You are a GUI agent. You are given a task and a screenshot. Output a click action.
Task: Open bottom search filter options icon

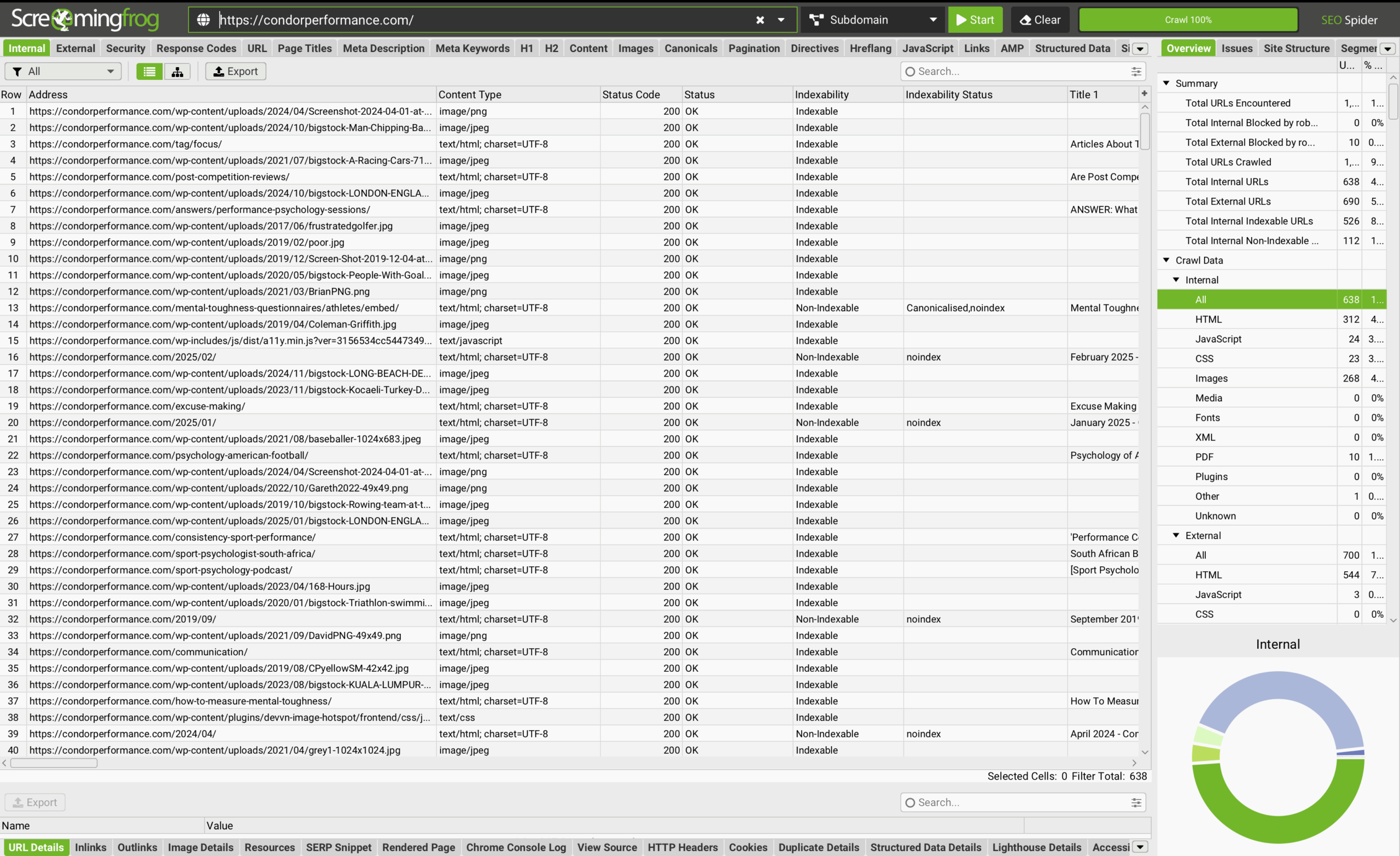[x=1136, y=802]
